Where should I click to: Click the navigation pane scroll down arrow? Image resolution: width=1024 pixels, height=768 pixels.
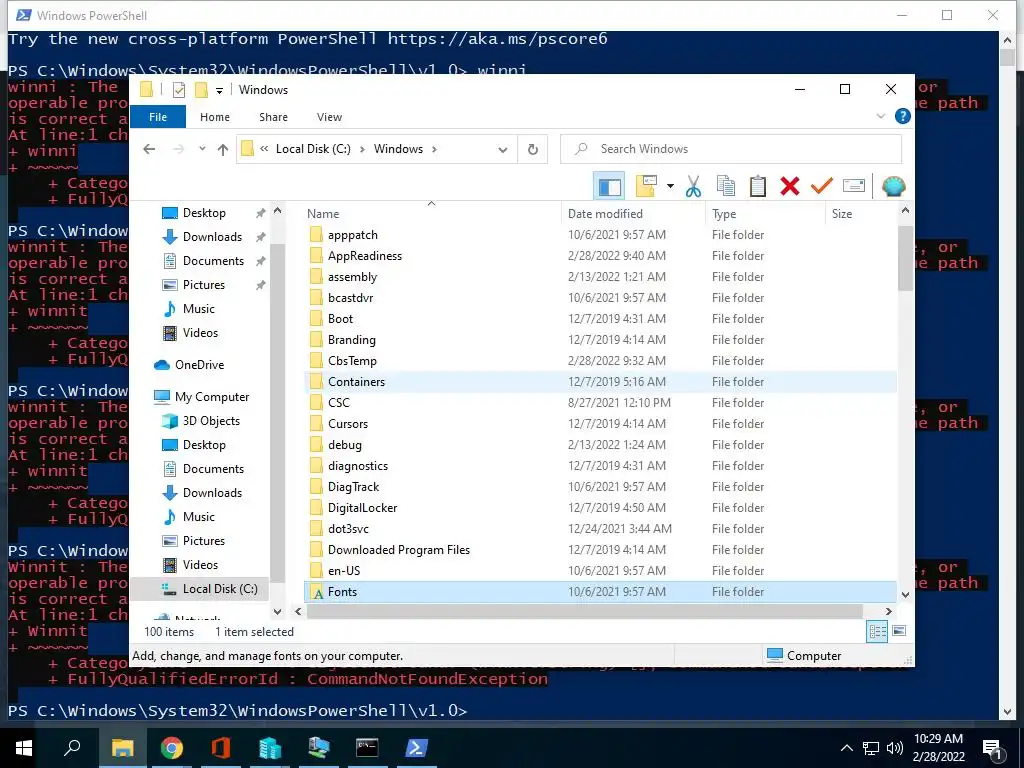tap(278, 611)
